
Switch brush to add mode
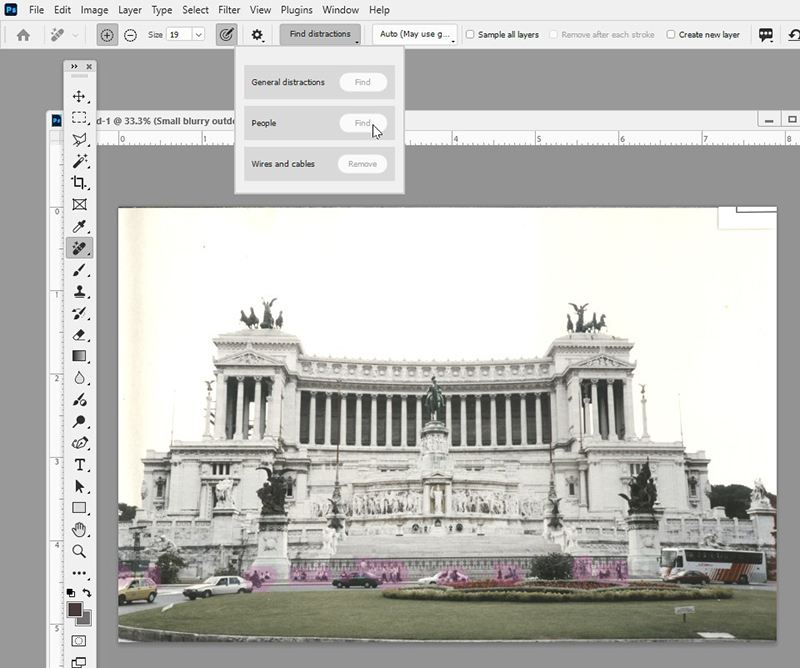coord(107,35)
